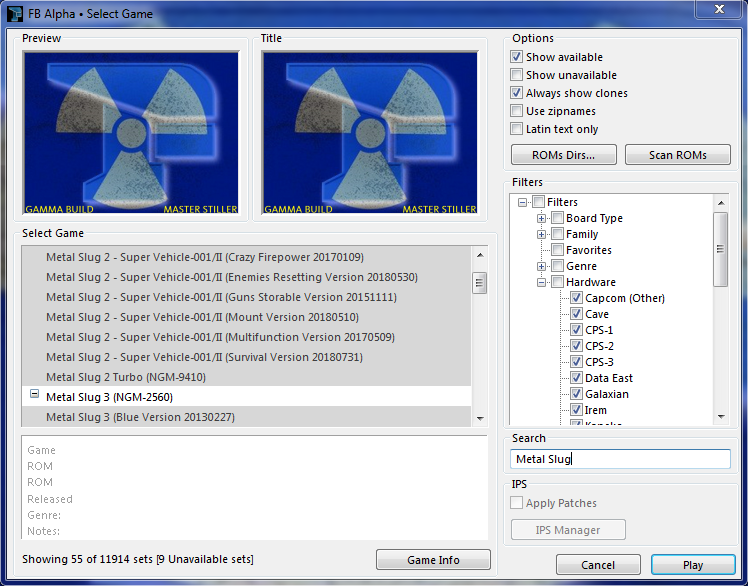748x586 pixels.
Task: Uncheck Always show clones
Action: (x=516, y=93)
